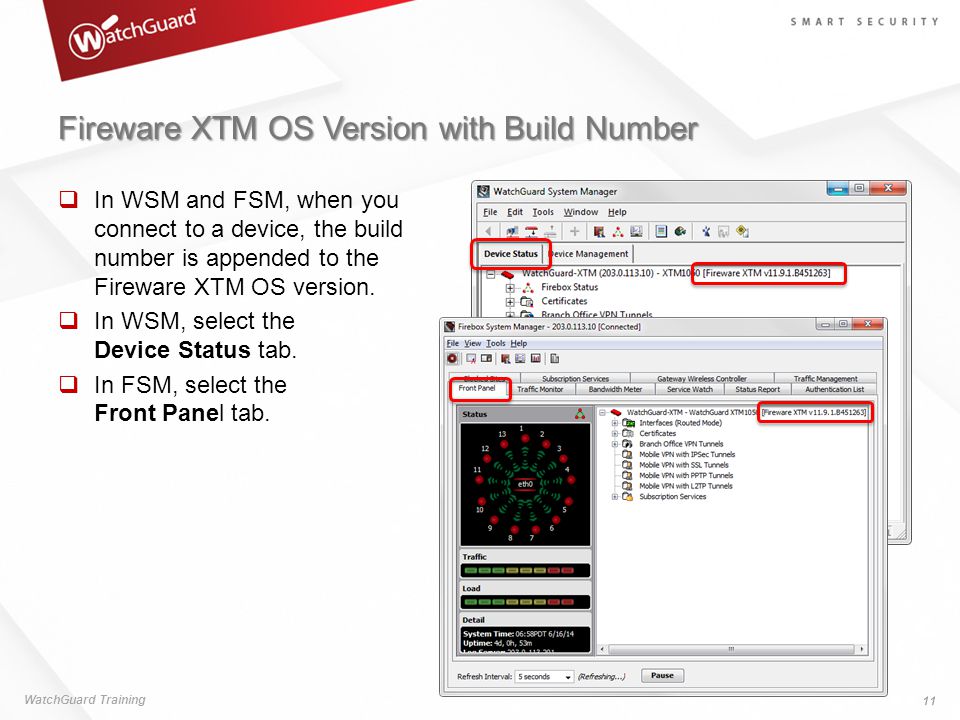Click the HostWatch icon in FSM toolbar
This screenshot has width=960, height=720.
[x=520, y=359]
